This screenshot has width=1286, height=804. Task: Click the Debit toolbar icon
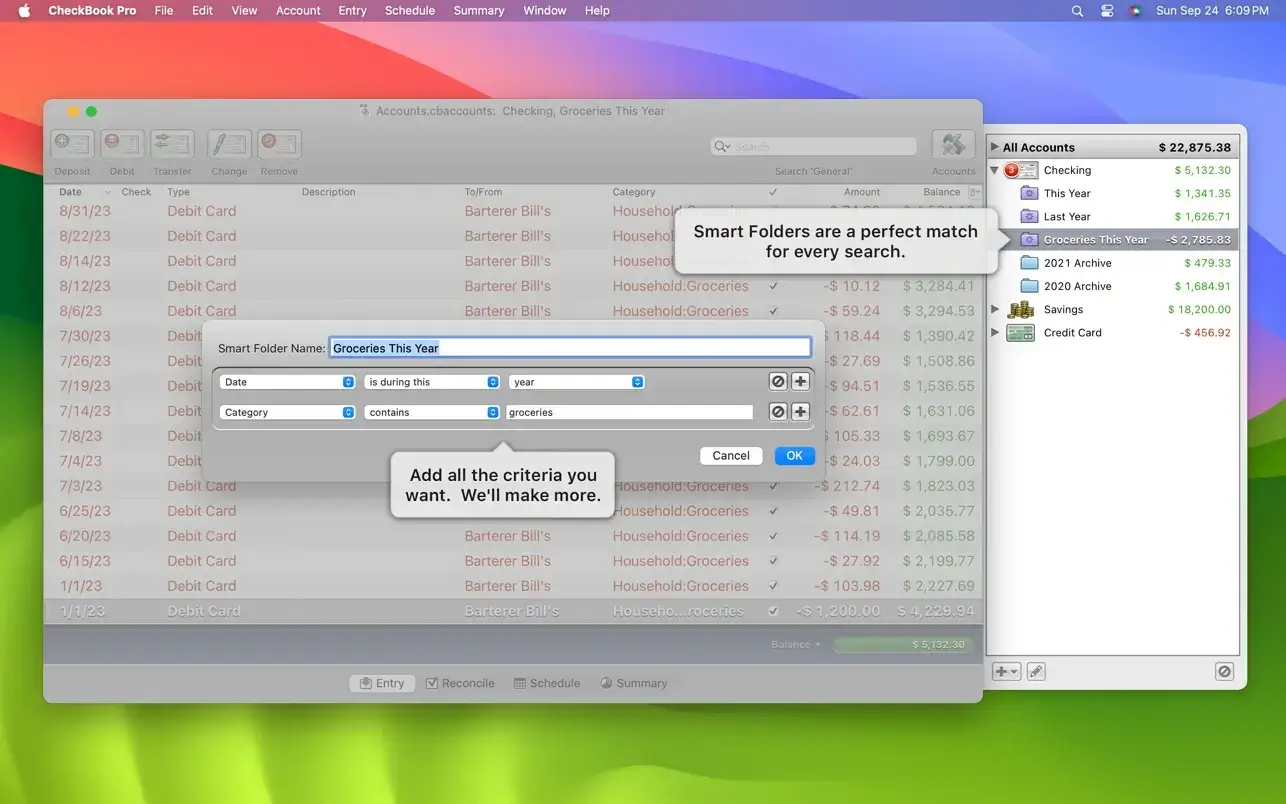tap(122, 144)
